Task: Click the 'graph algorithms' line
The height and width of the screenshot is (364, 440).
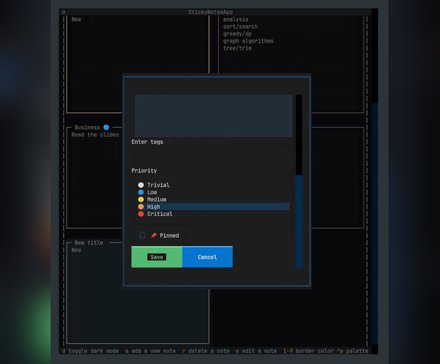Action: [x=248, y=41]
